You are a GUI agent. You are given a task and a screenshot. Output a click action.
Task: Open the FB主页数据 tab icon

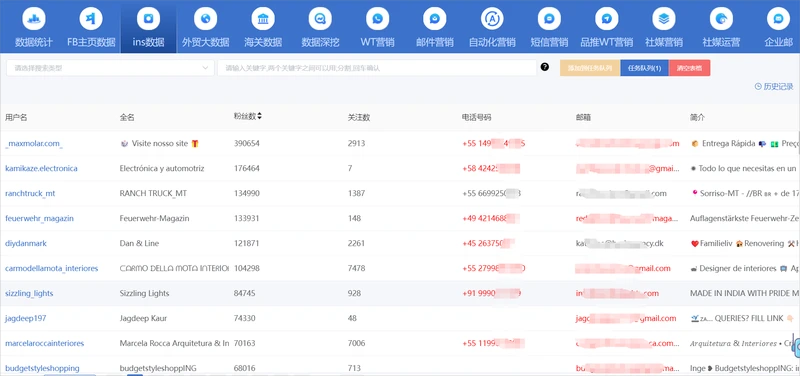click(91, 19)
